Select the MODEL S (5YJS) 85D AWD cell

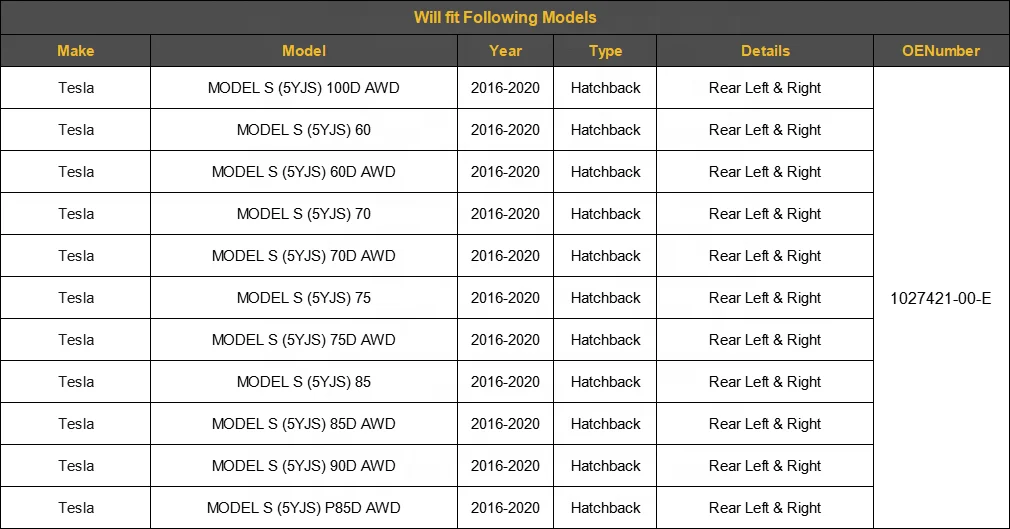[304, 424]
